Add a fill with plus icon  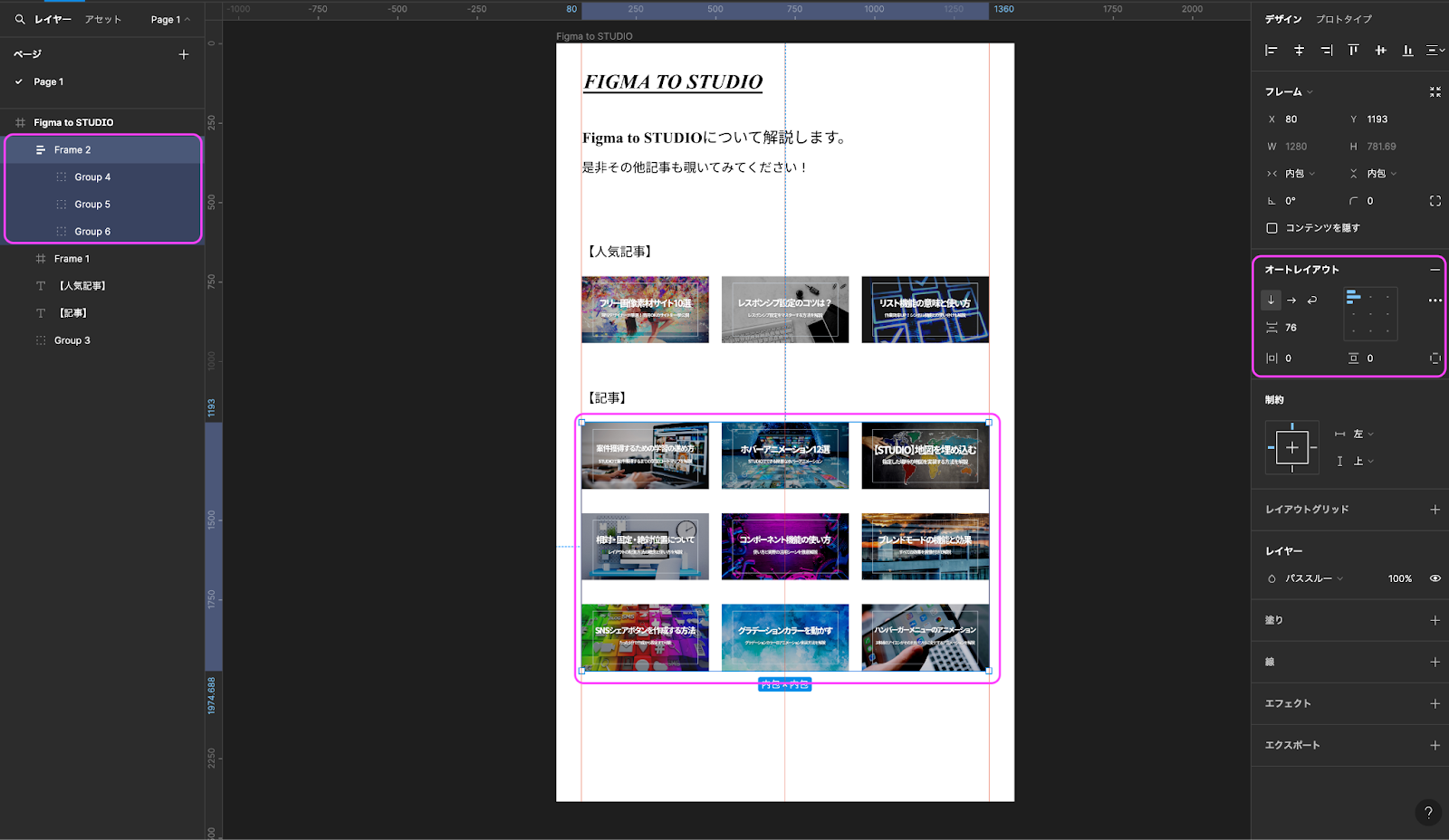click(x=1435, y=620)
